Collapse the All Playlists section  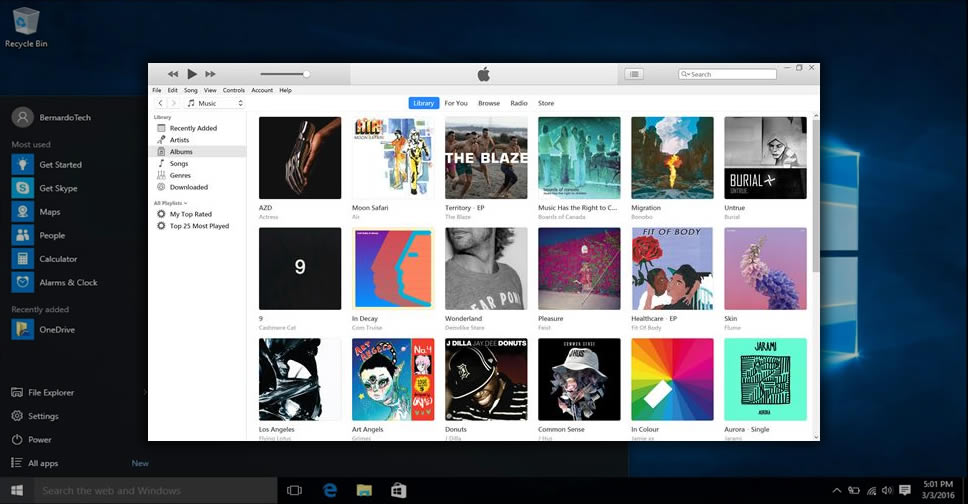point(170,203)
